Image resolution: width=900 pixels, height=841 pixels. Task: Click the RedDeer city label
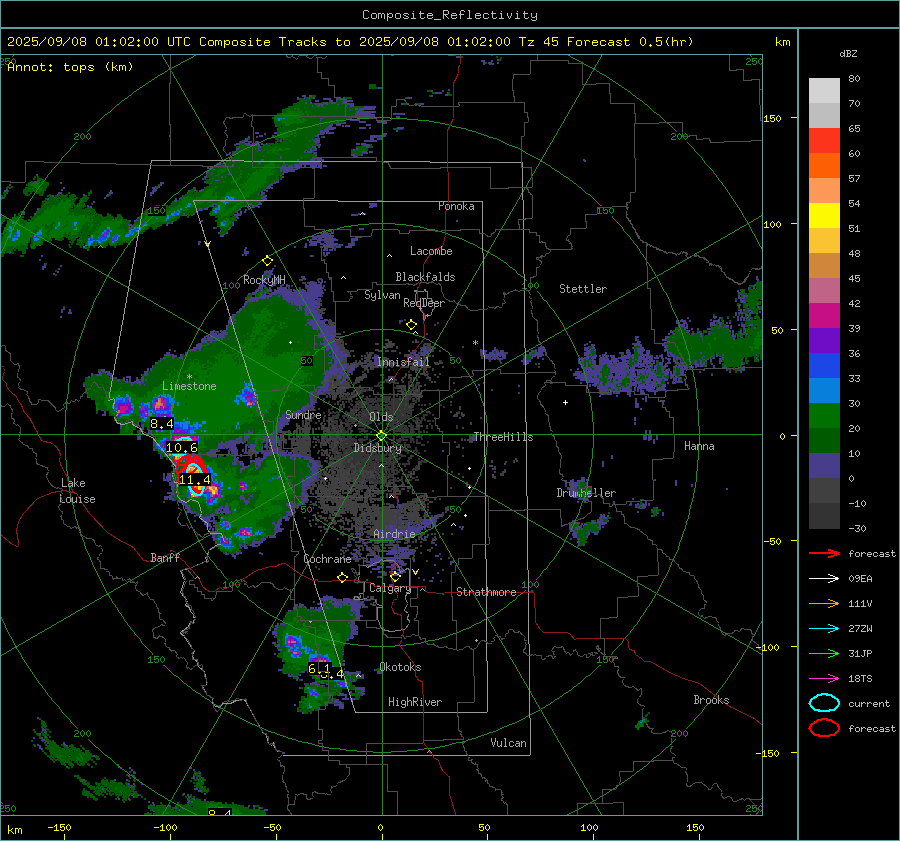click(424, 303)
